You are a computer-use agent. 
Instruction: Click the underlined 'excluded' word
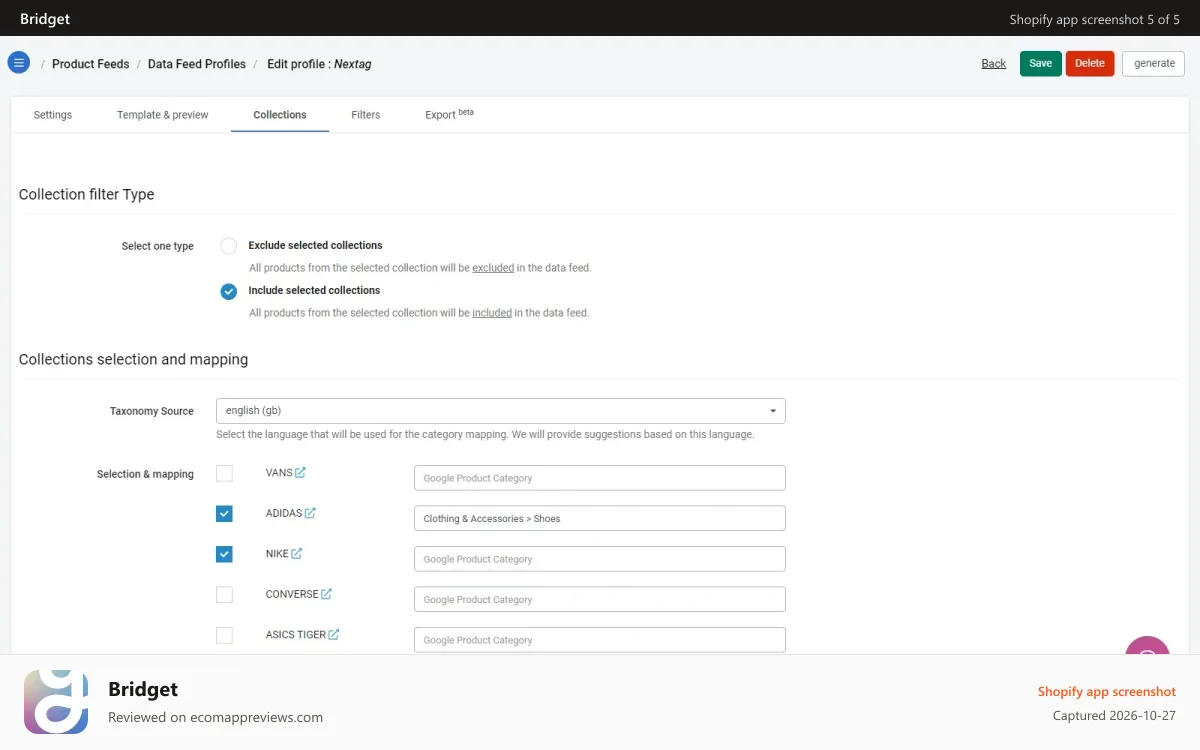click(493, 268)
